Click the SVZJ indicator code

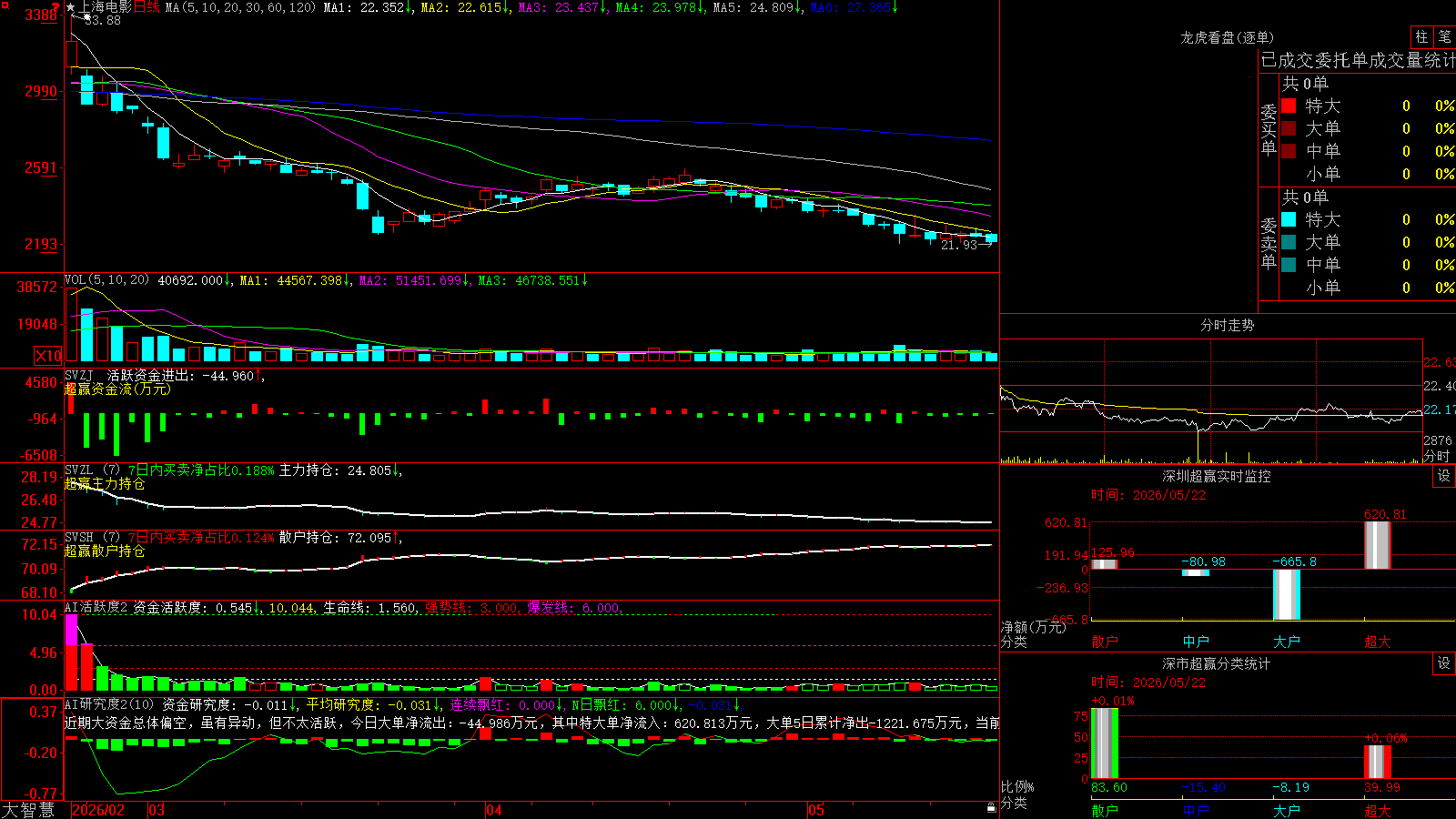[x=79, y=375]
